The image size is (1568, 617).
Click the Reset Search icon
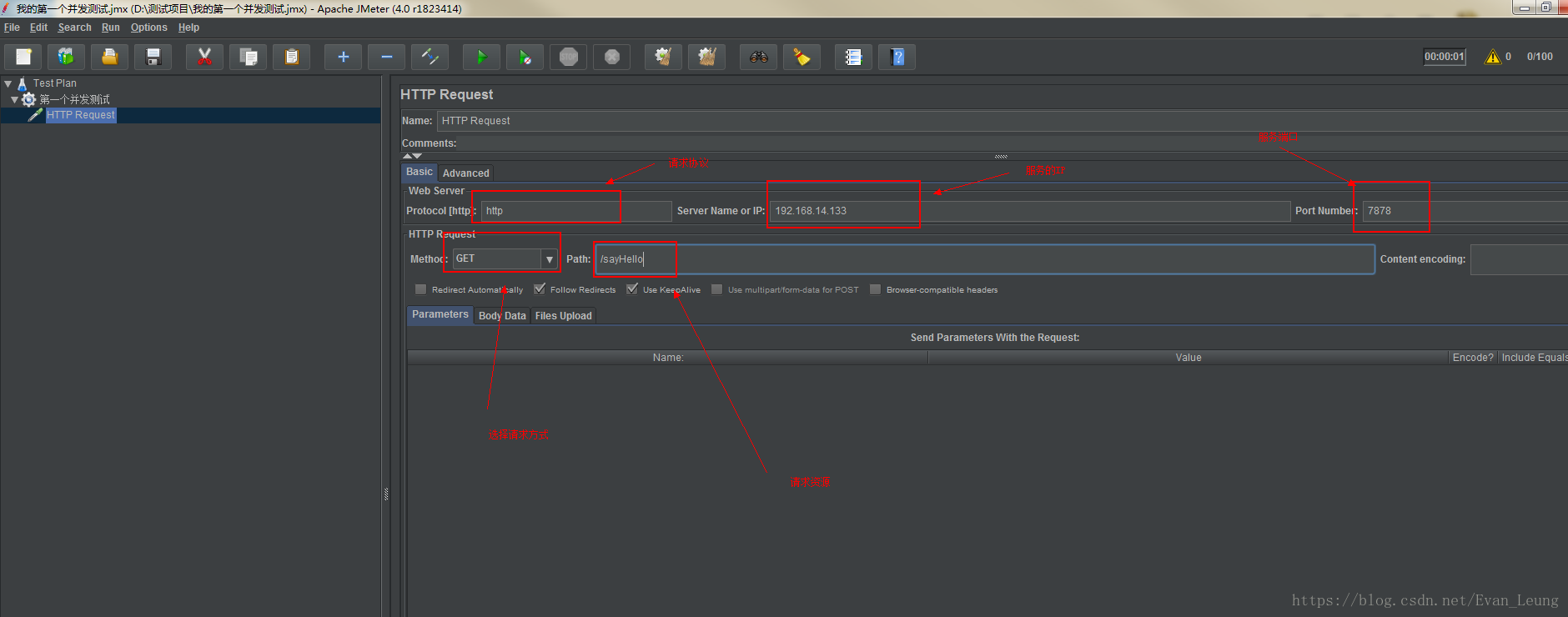tap(802, 57)
